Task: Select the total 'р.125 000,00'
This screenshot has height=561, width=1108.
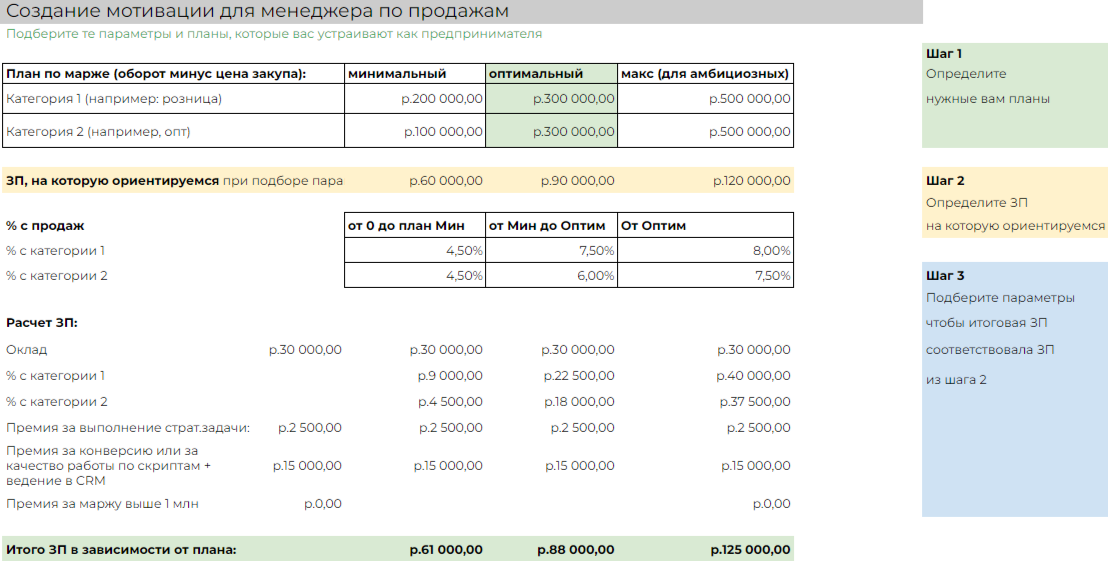Action: tap(750, 550)
